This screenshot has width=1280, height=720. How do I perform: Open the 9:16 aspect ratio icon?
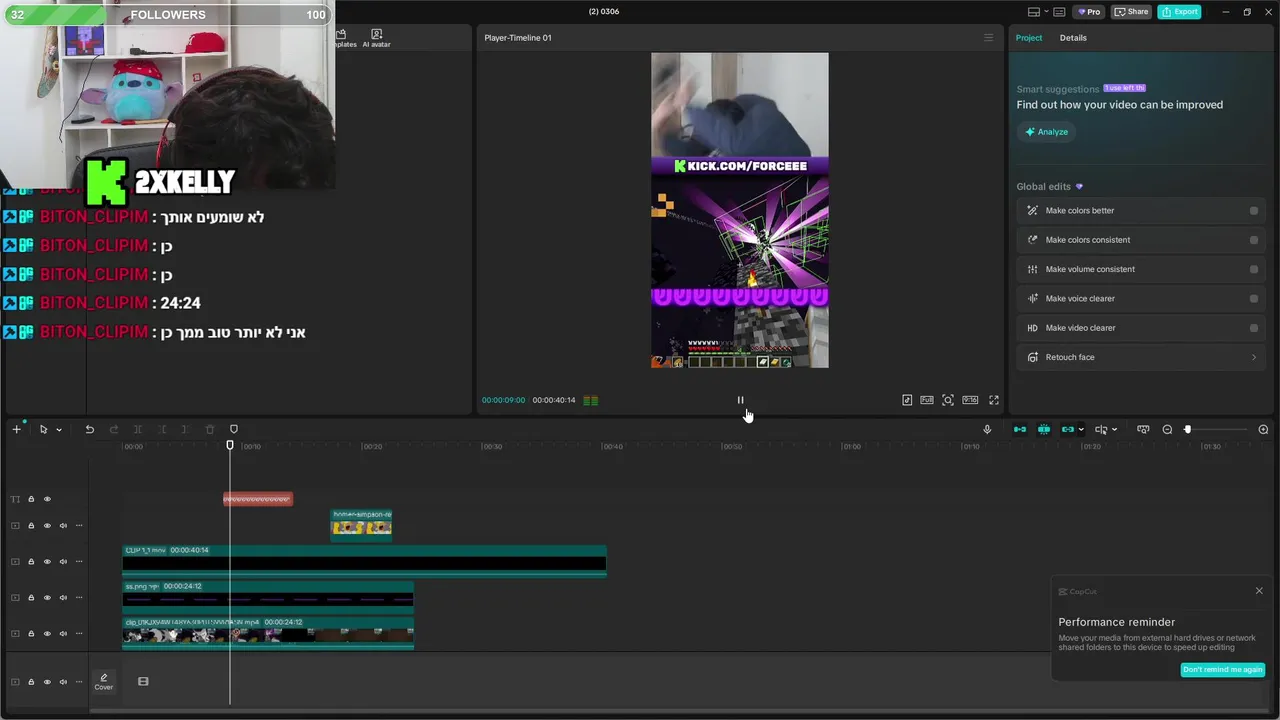[x=970, y=400]
